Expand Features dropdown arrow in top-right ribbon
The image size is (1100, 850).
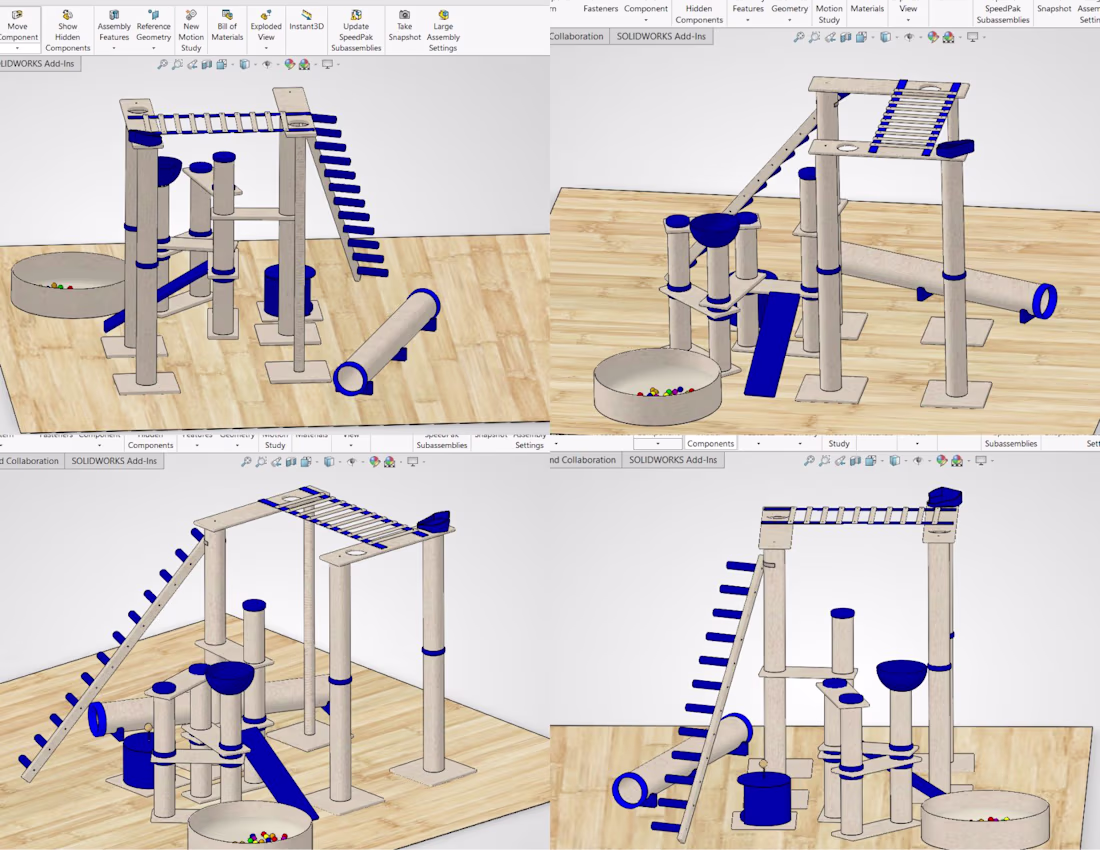point(748,20)
